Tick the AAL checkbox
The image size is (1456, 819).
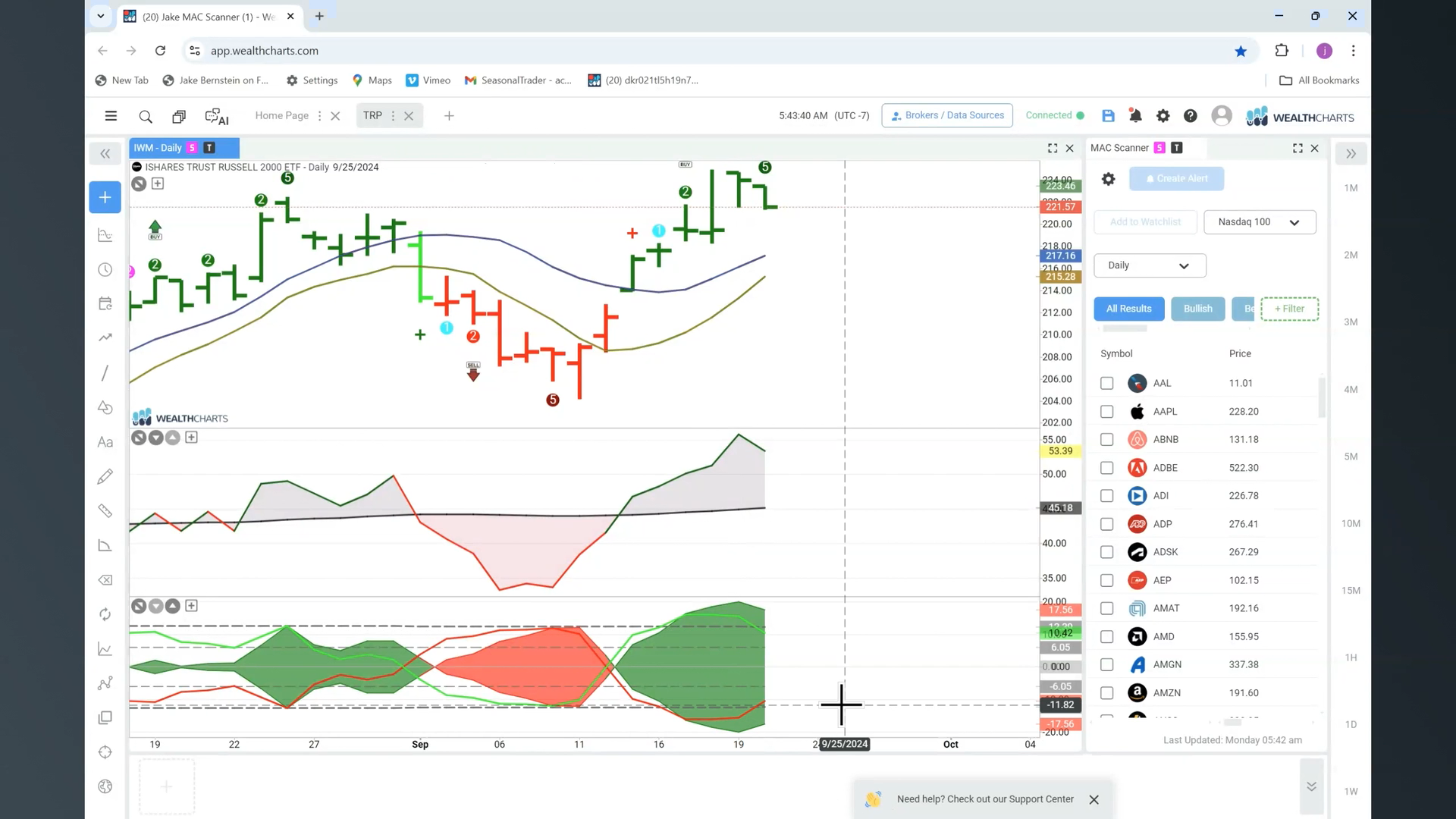1106,384
